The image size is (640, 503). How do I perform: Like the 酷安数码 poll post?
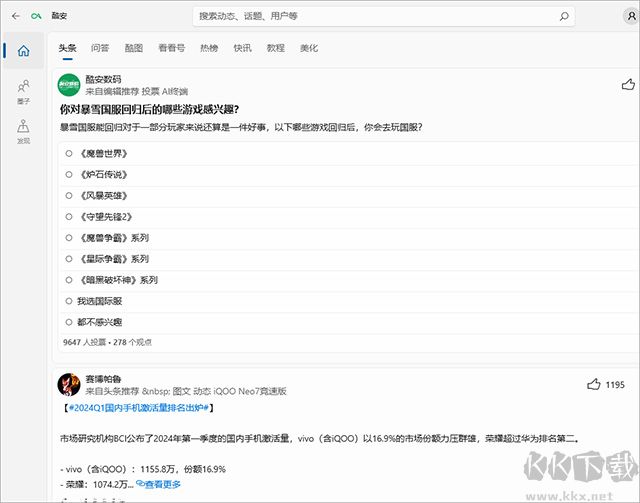click(628, 85)
